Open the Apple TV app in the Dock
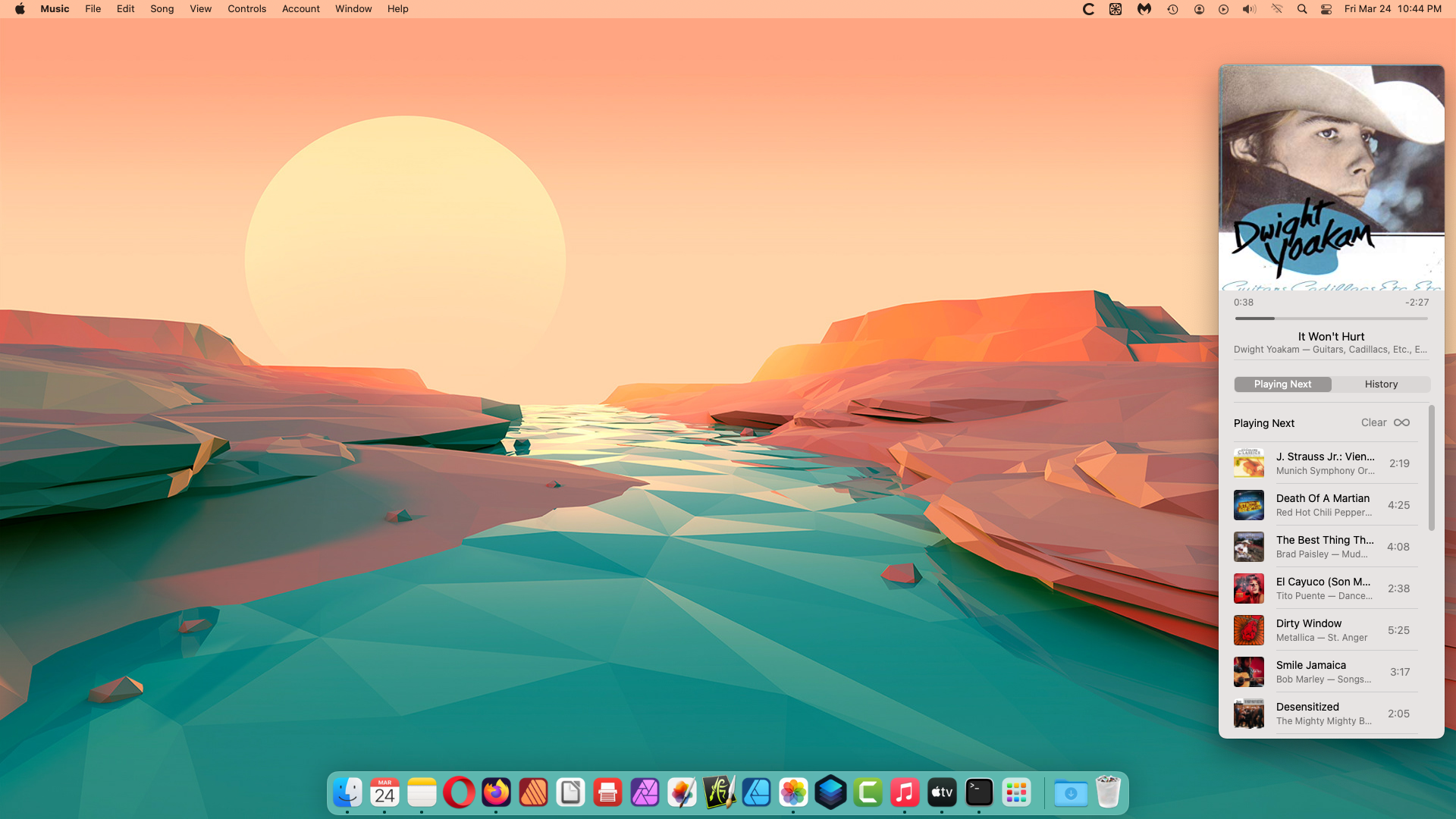This screenshot has height=819, width=1456. [x=942, y=793]
